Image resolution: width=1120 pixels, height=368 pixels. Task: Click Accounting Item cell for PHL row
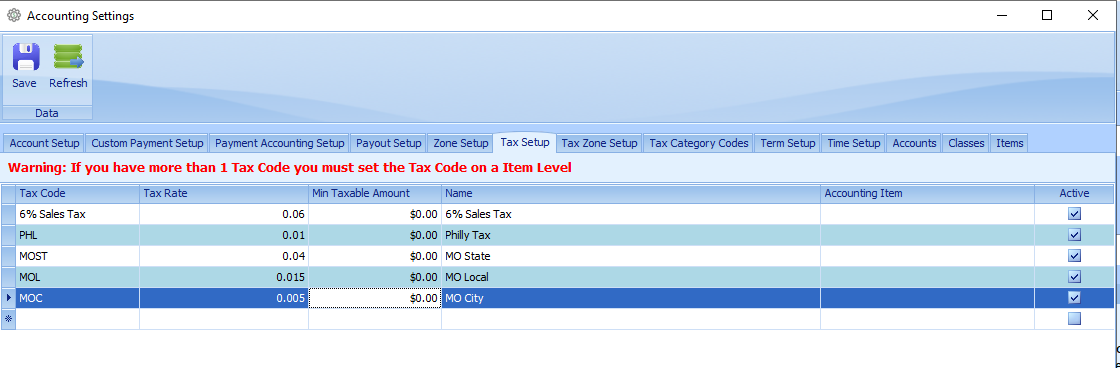click(x=927, y=234)
